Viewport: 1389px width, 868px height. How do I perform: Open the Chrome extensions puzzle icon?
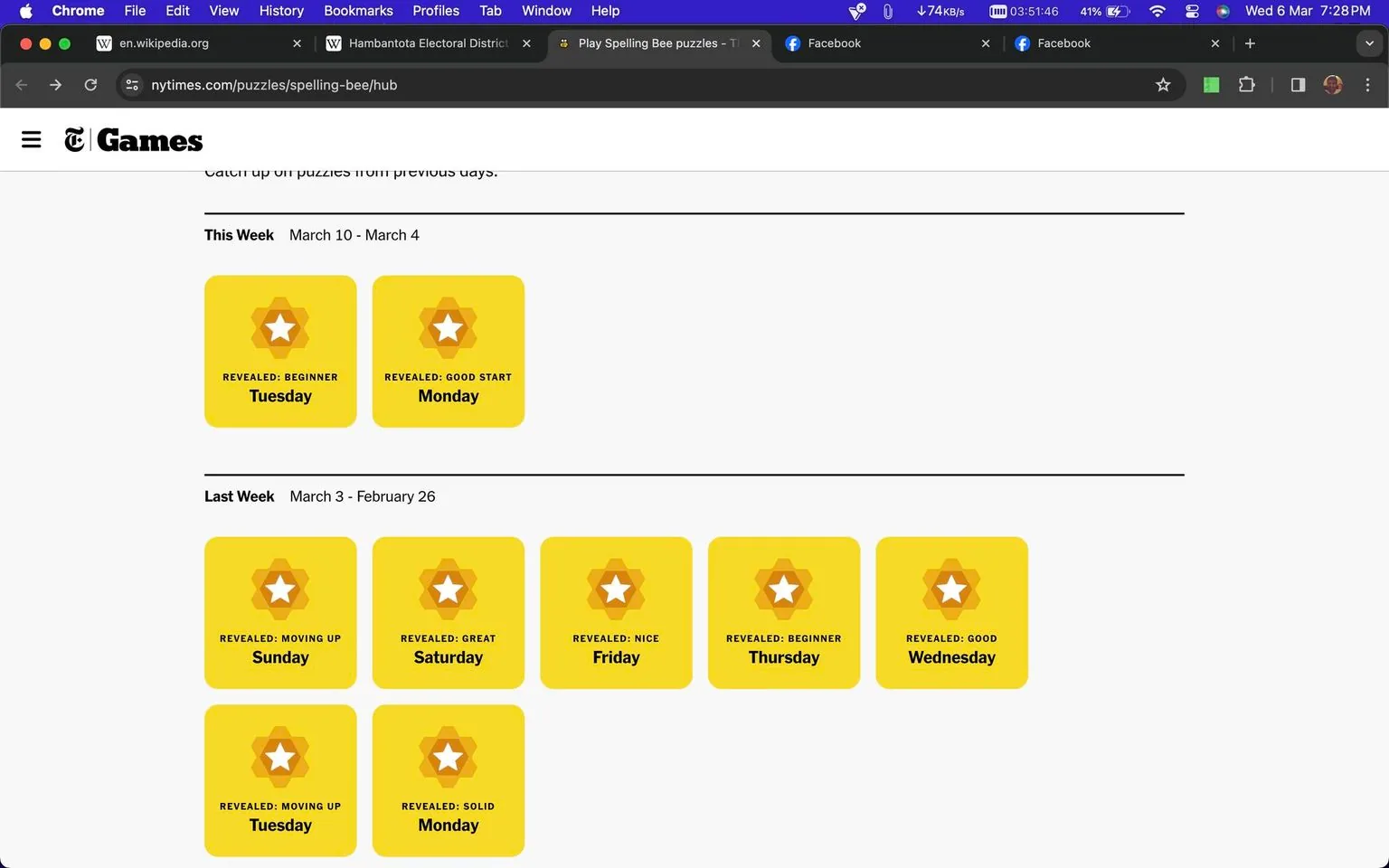pyautogui.click(x=1246, y=85)
